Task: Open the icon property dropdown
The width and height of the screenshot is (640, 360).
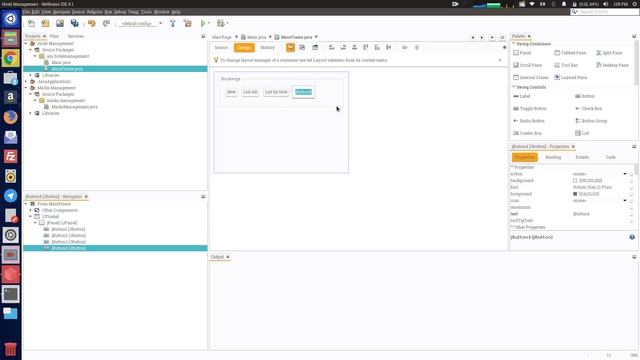Action: (625, 200)
